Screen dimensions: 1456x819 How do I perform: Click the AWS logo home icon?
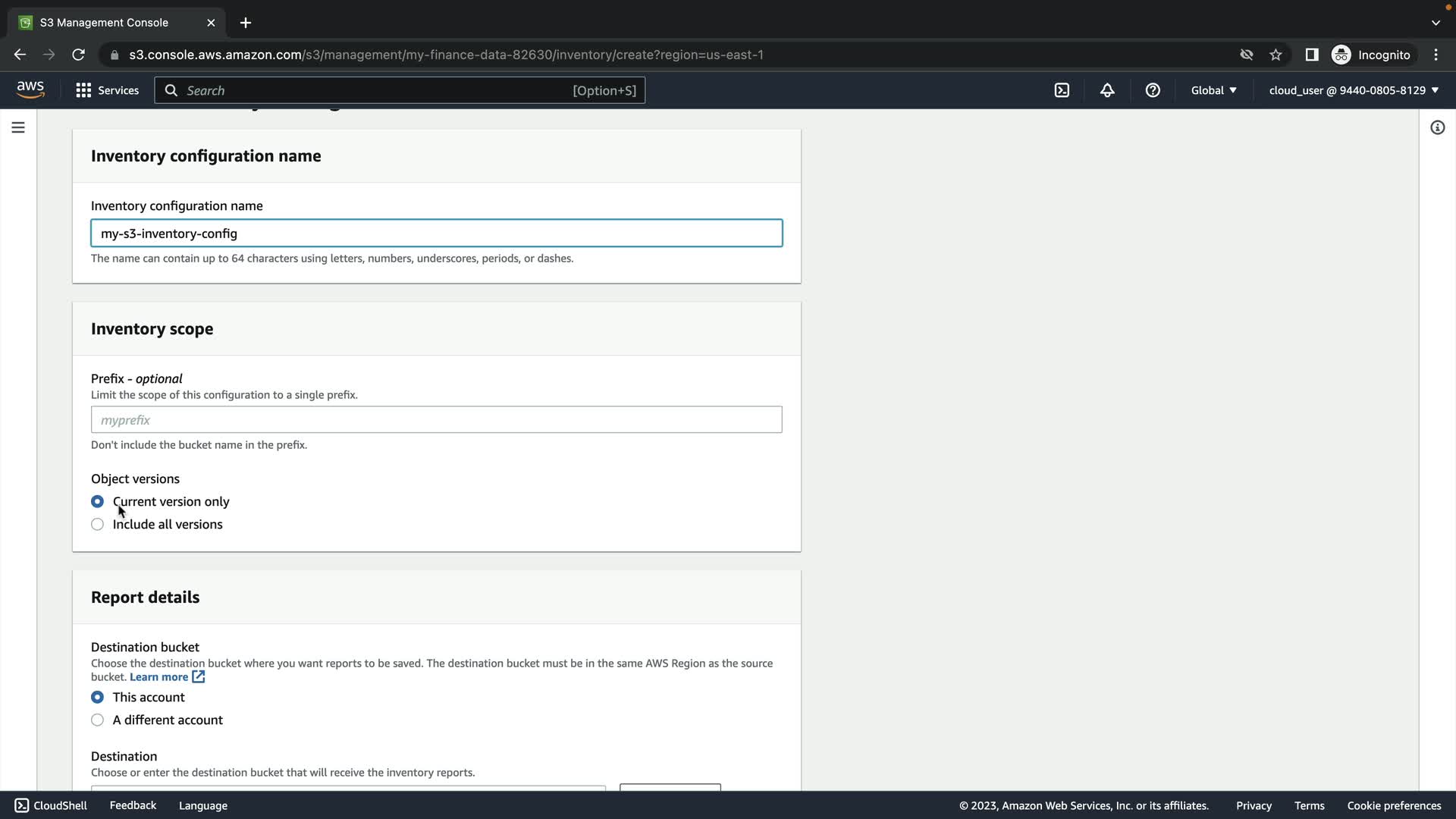pos(30,89)
